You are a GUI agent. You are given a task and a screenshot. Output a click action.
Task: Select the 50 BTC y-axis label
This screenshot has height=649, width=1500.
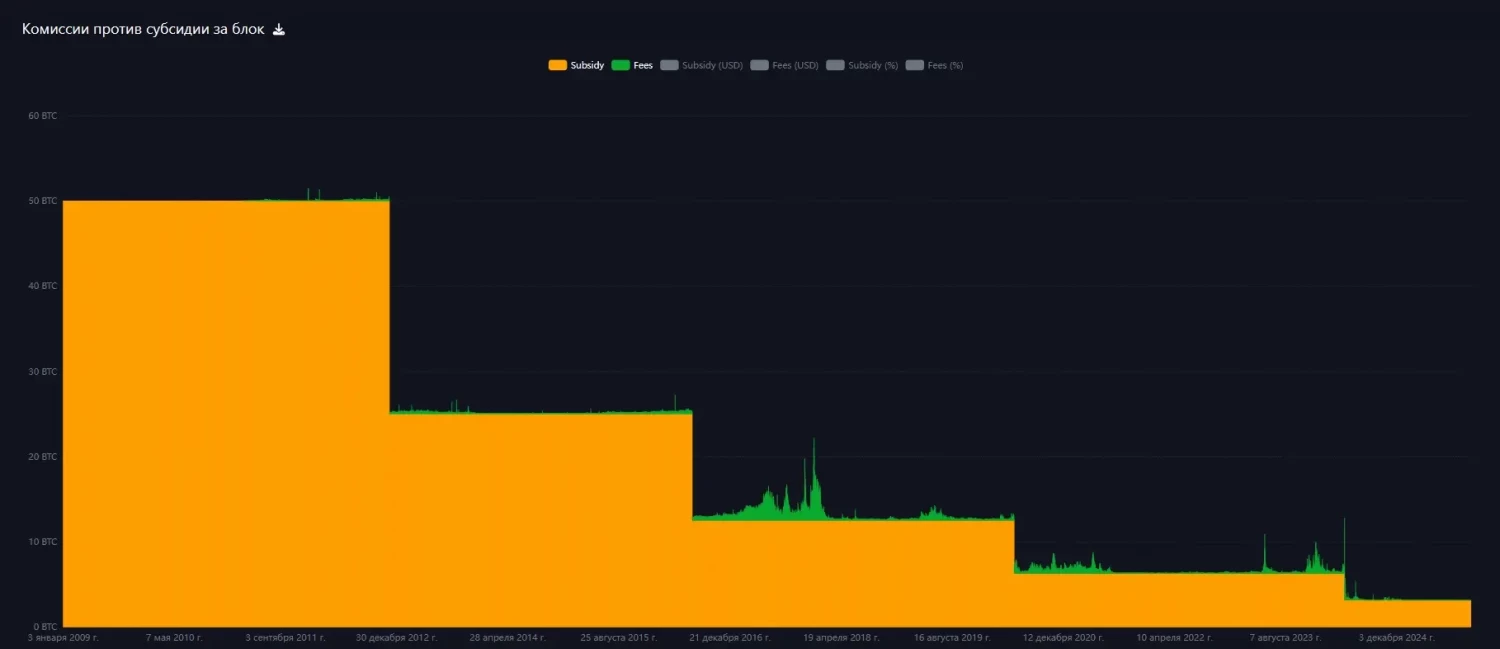click(x=43, y=201)
